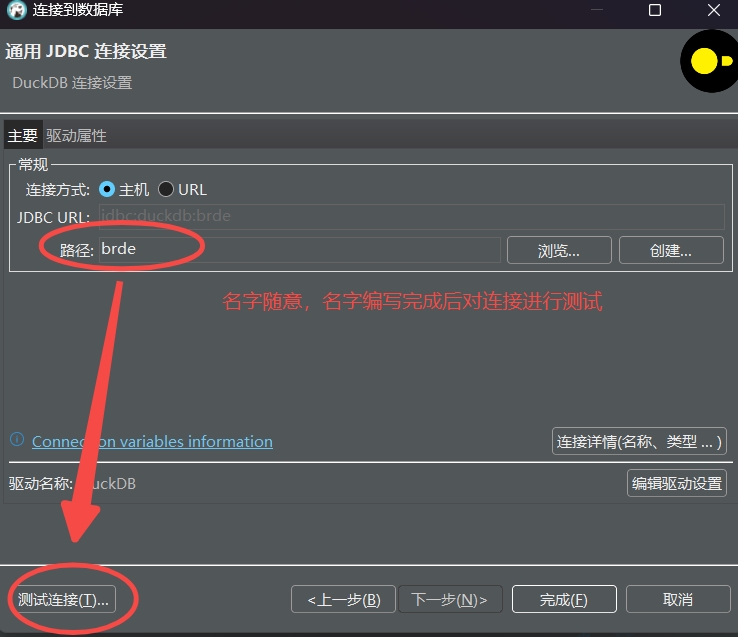Finish the wizard with 完成(F)
The width and height of the screenshot is (738, 637).
[x=564, y=599]
